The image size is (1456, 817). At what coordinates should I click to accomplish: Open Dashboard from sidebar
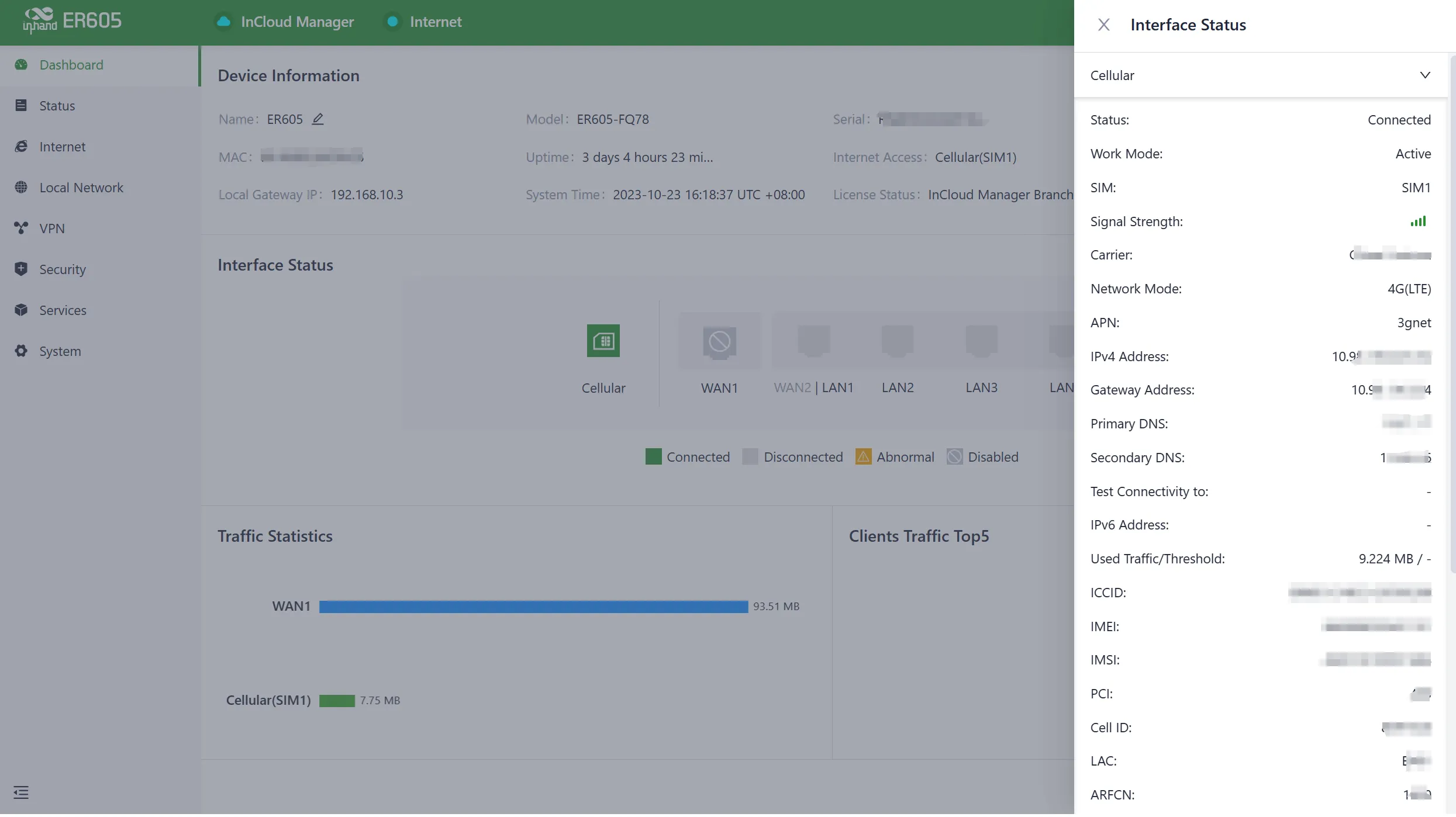[99, 65]
